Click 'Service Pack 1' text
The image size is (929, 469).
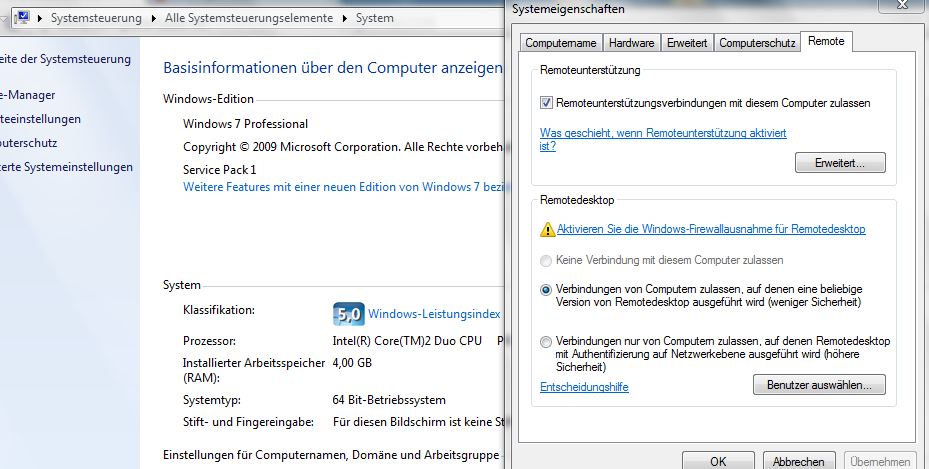tap(220, 170)
